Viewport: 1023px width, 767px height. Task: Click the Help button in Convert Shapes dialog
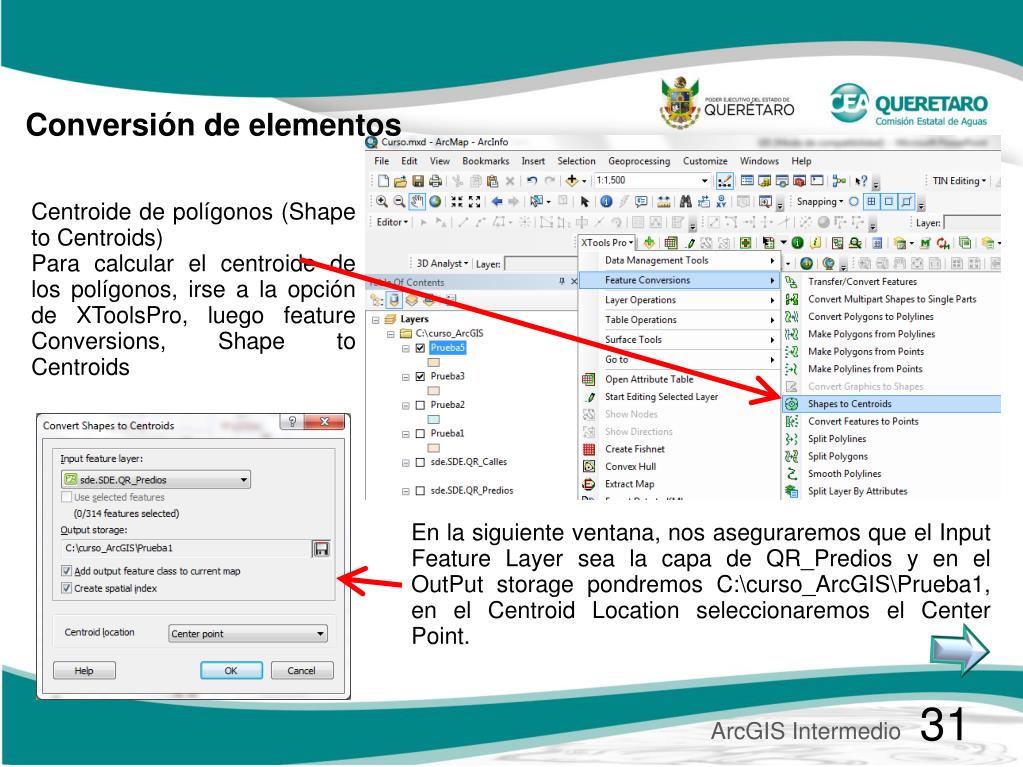[x=84, y=670]
